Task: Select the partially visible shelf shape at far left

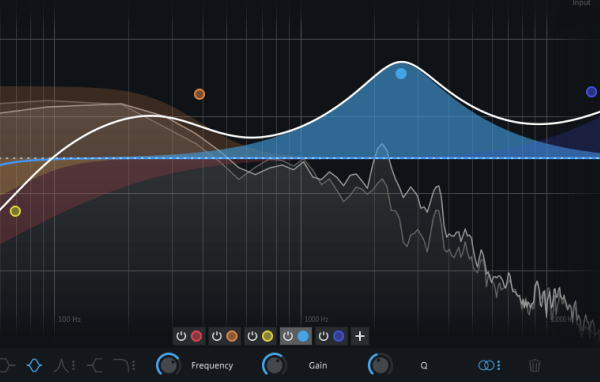Action: (7, 366)
